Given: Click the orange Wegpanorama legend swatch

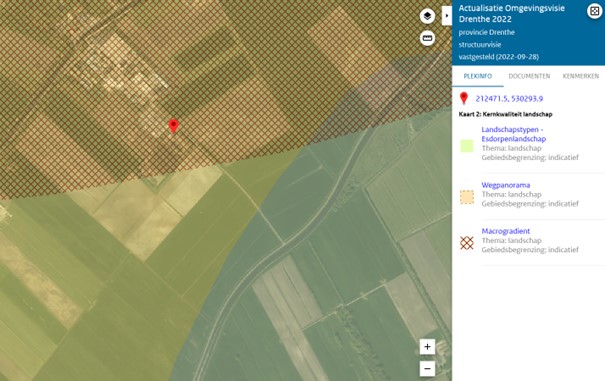Looking at the screenshot, I should tap(467, 196).
